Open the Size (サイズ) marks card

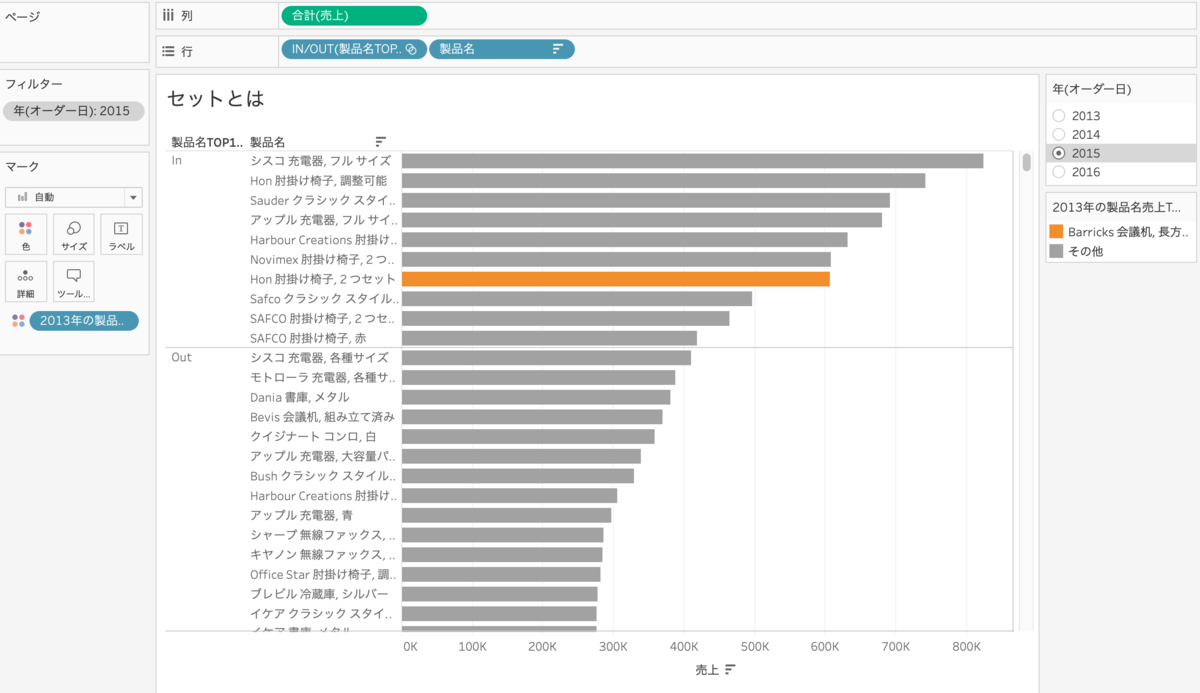pyautogui.click(x=74, y=234)
